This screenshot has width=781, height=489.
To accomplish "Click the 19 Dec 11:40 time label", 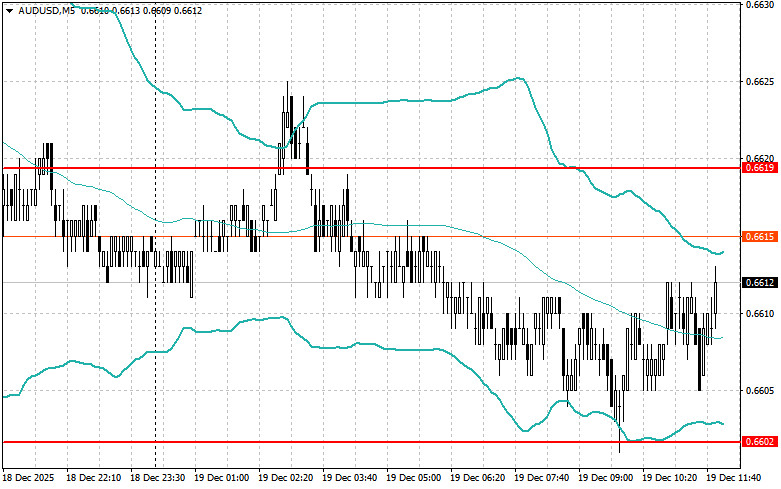I will pos(734,478).
